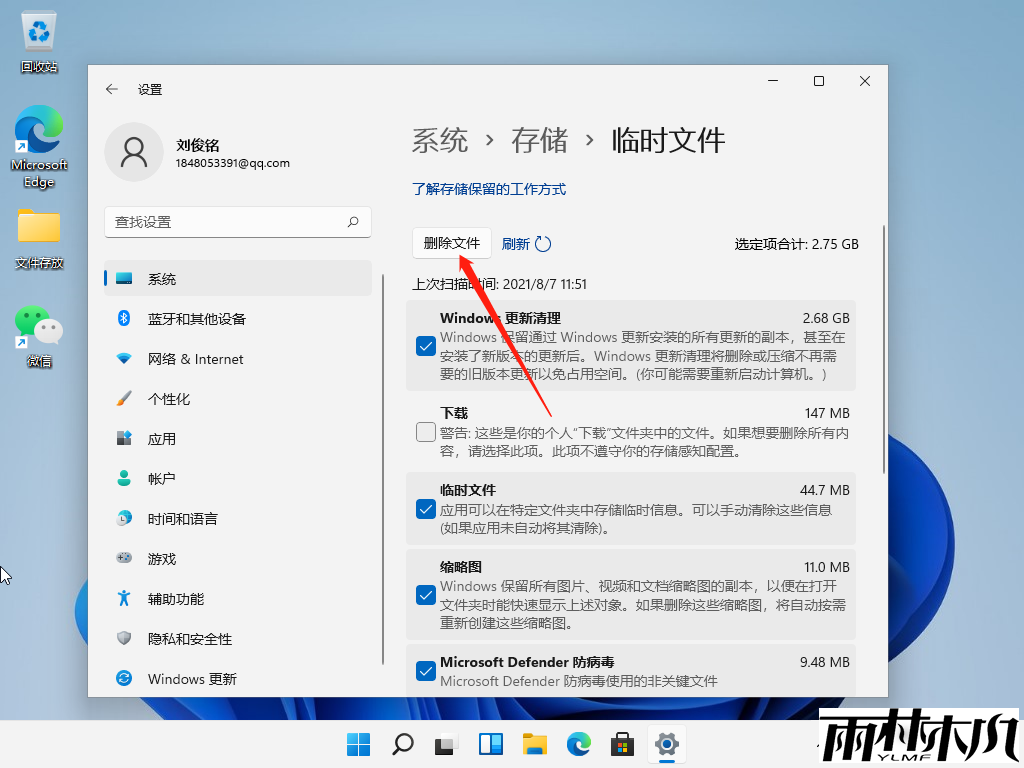
Task: Click the 删除文件 button
Action: (452, 243)
